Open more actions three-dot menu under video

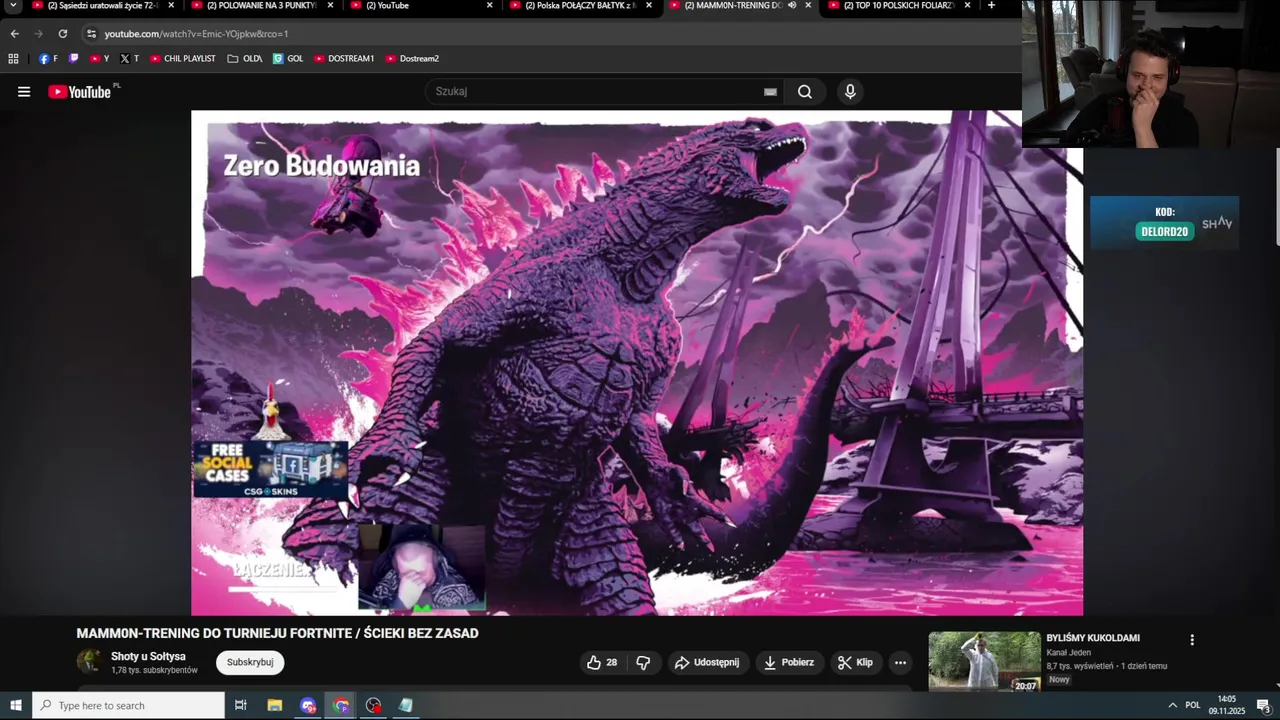[x=900, y=662]
